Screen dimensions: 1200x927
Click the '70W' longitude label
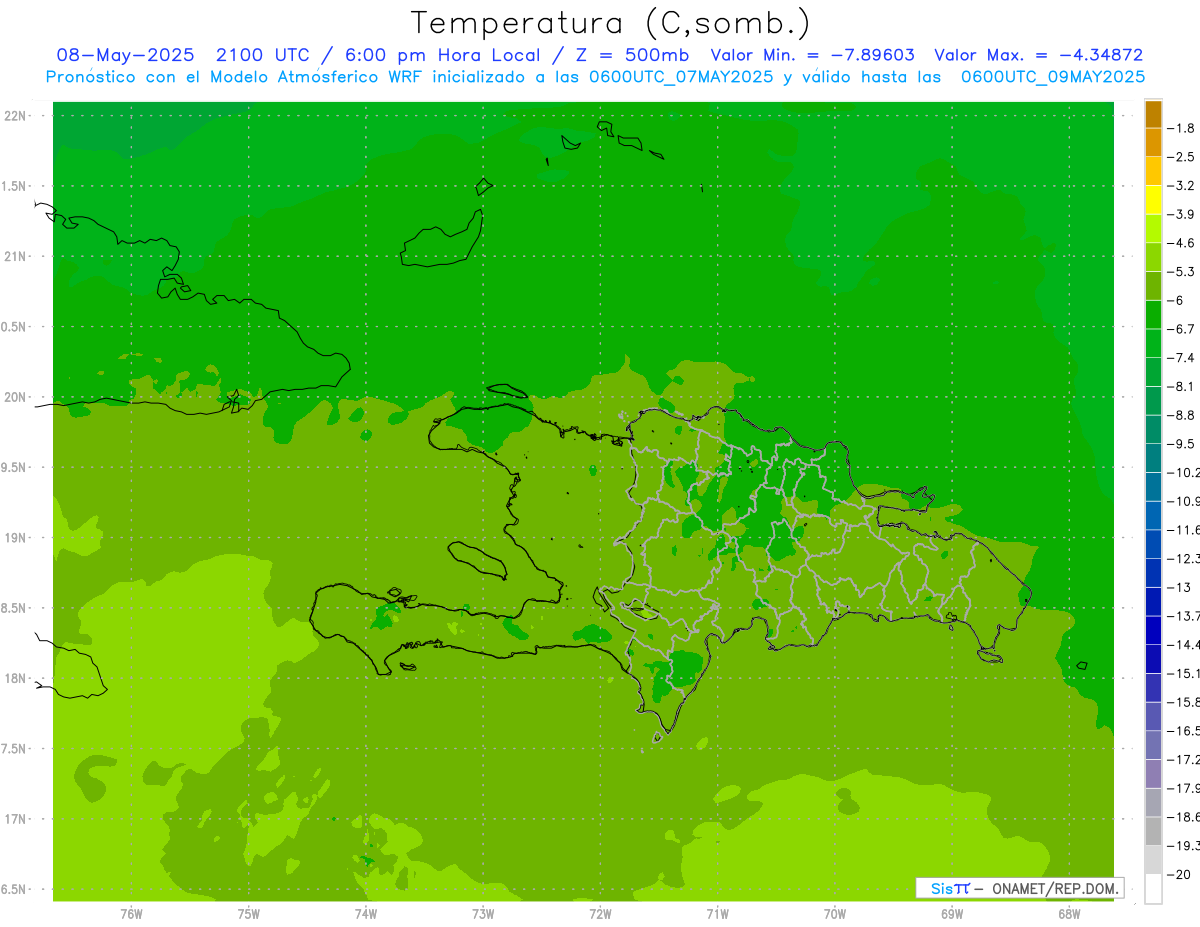(835, 913)
